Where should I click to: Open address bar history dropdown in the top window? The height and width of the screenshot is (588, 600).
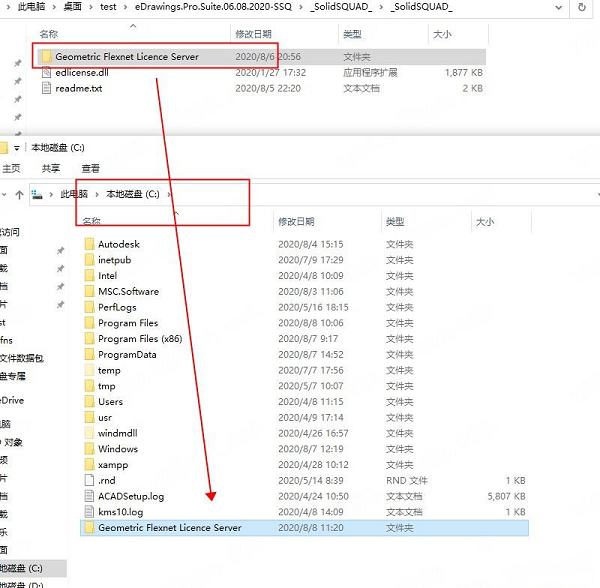click(559, 7)
